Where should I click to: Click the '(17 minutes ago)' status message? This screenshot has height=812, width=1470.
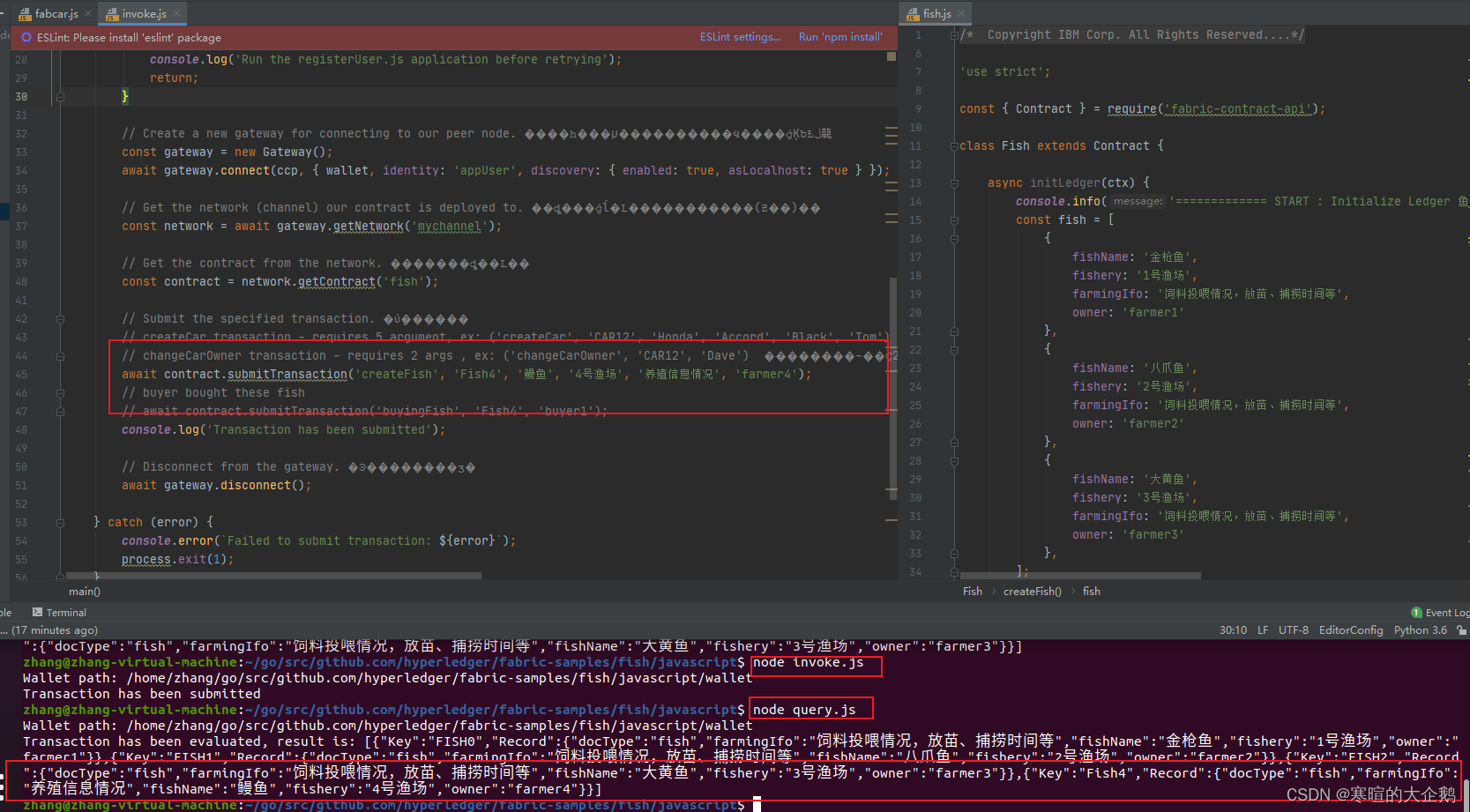pyautogui.click(x=55, y=630)
